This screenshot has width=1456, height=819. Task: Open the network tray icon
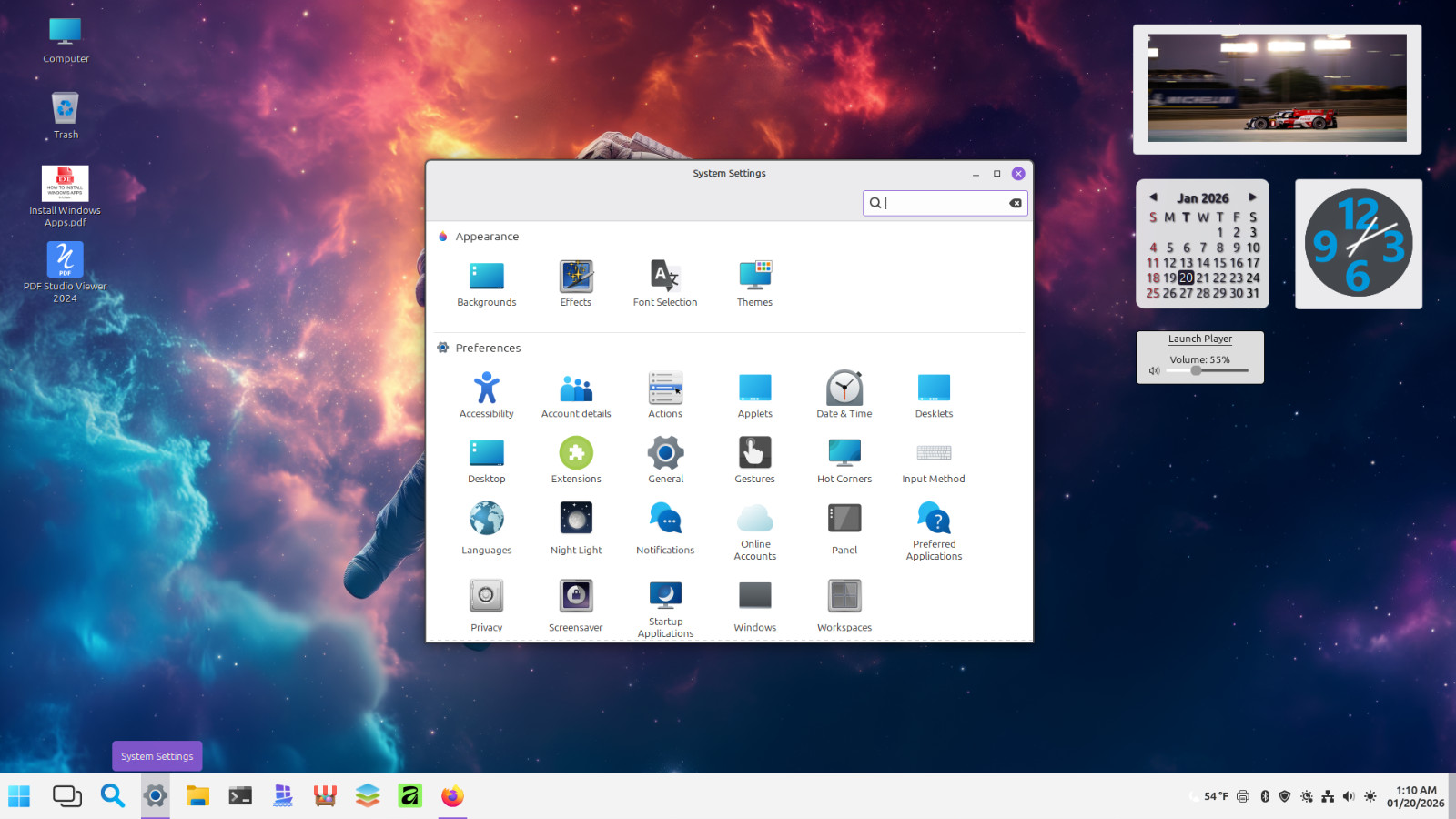point(1328,796)
